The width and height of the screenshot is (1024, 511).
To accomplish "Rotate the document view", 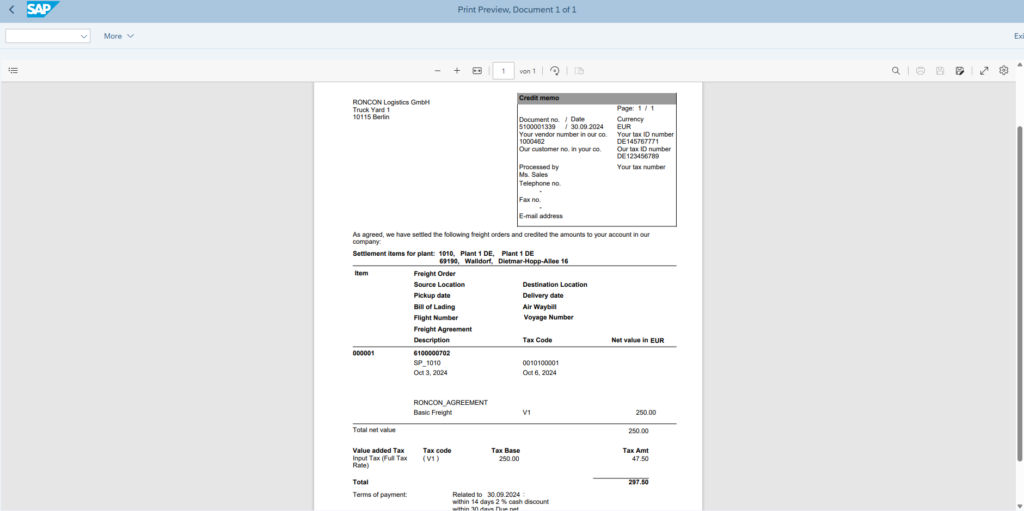I will point(555,71).
